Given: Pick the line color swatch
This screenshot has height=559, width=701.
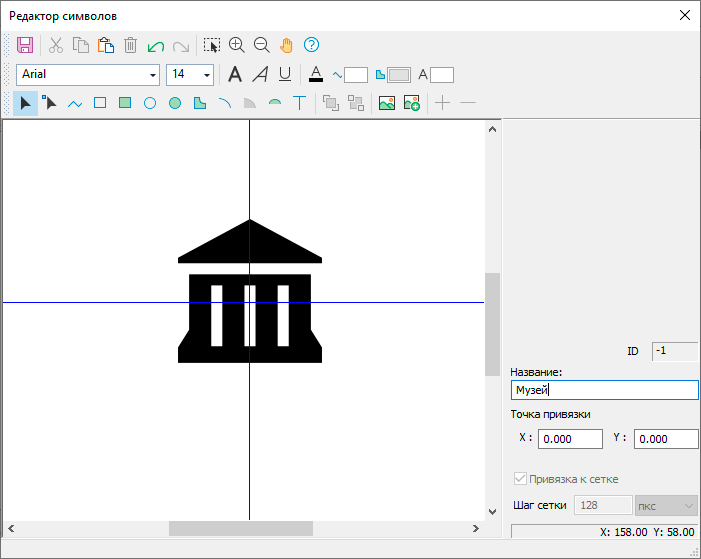Looking at the screenshot, I should (x=356, y=75).
